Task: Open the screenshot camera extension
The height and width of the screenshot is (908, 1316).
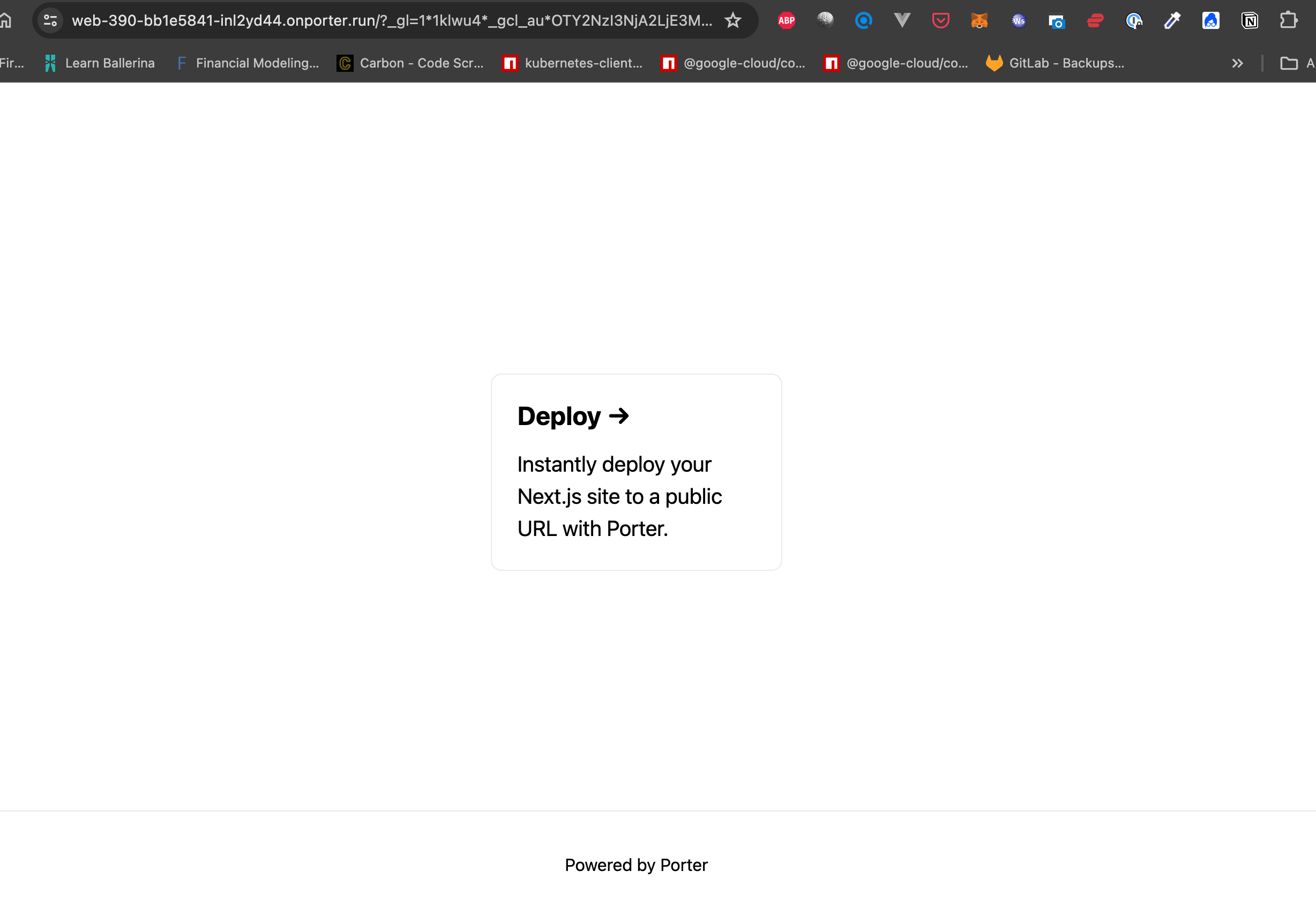Action: click(1056, 21)
